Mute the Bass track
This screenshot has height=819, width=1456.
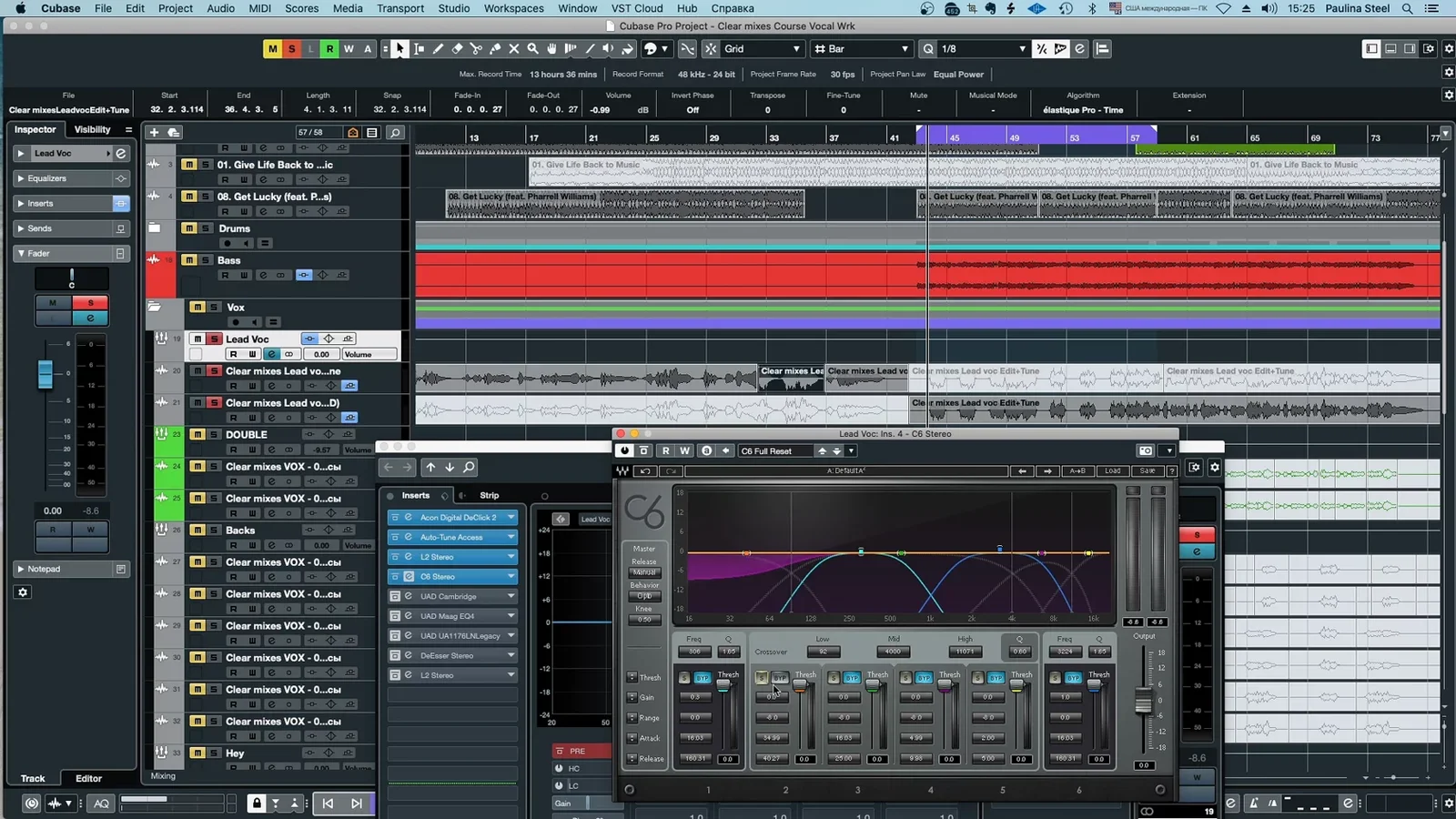tap(188, 260)
